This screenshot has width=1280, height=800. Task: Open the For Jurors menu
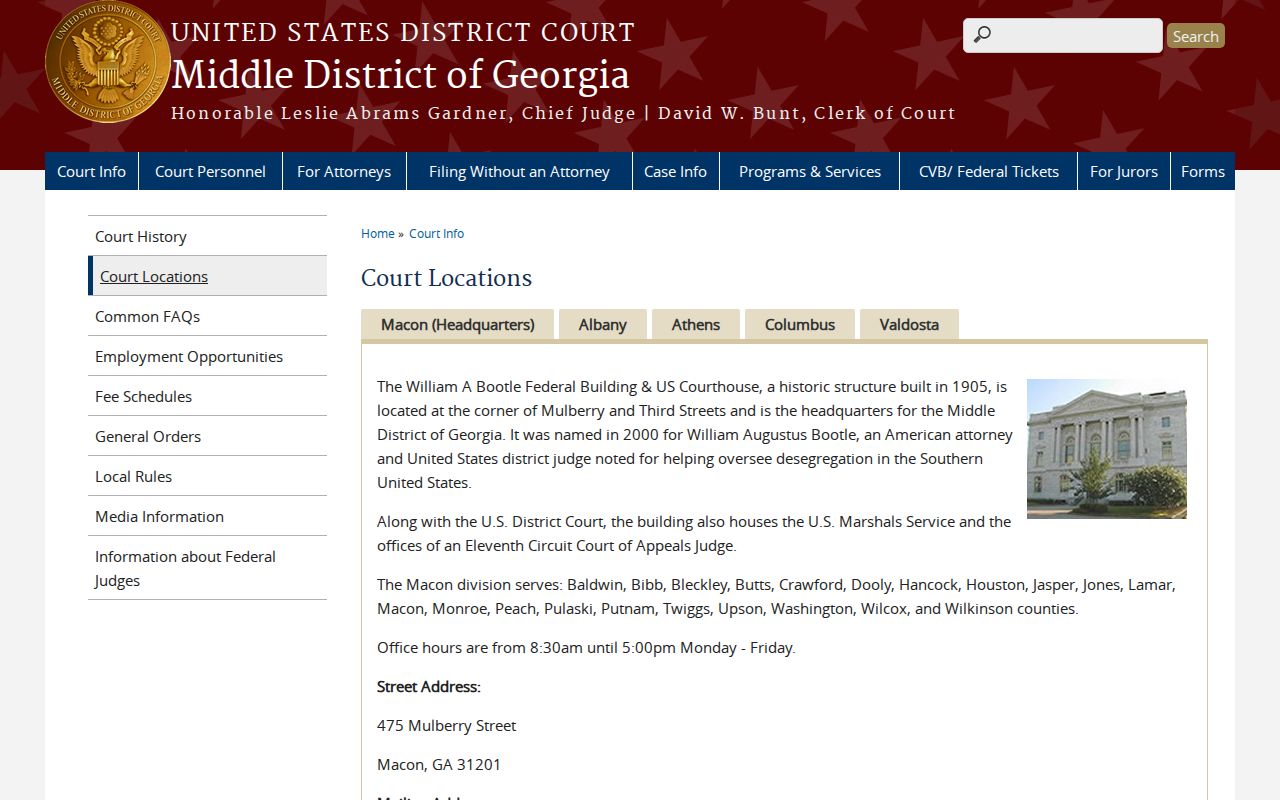pos(1124,171)
